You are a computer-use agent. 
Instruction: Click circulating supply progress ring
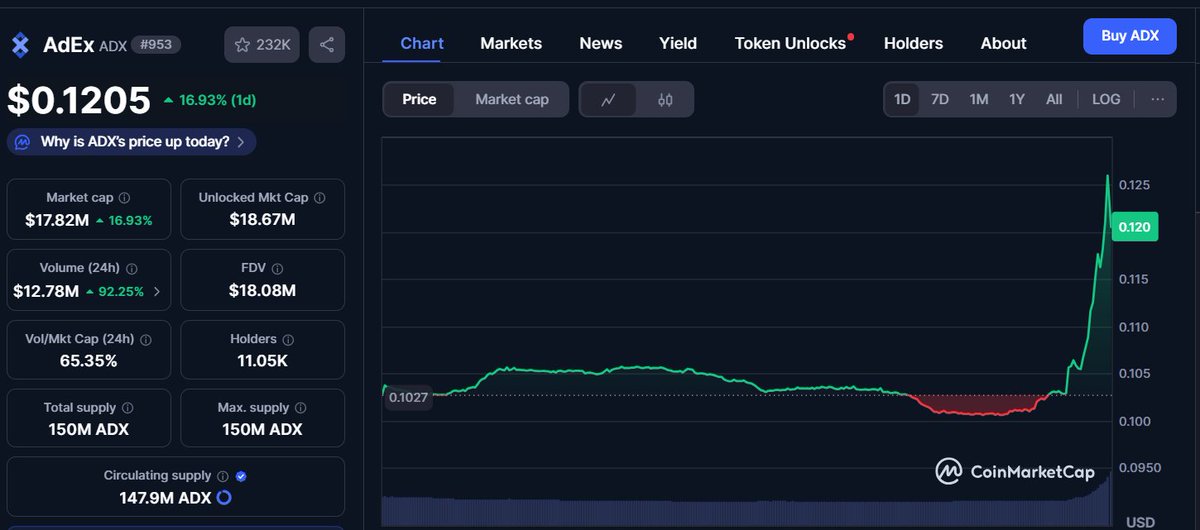(x=224, y=497)
